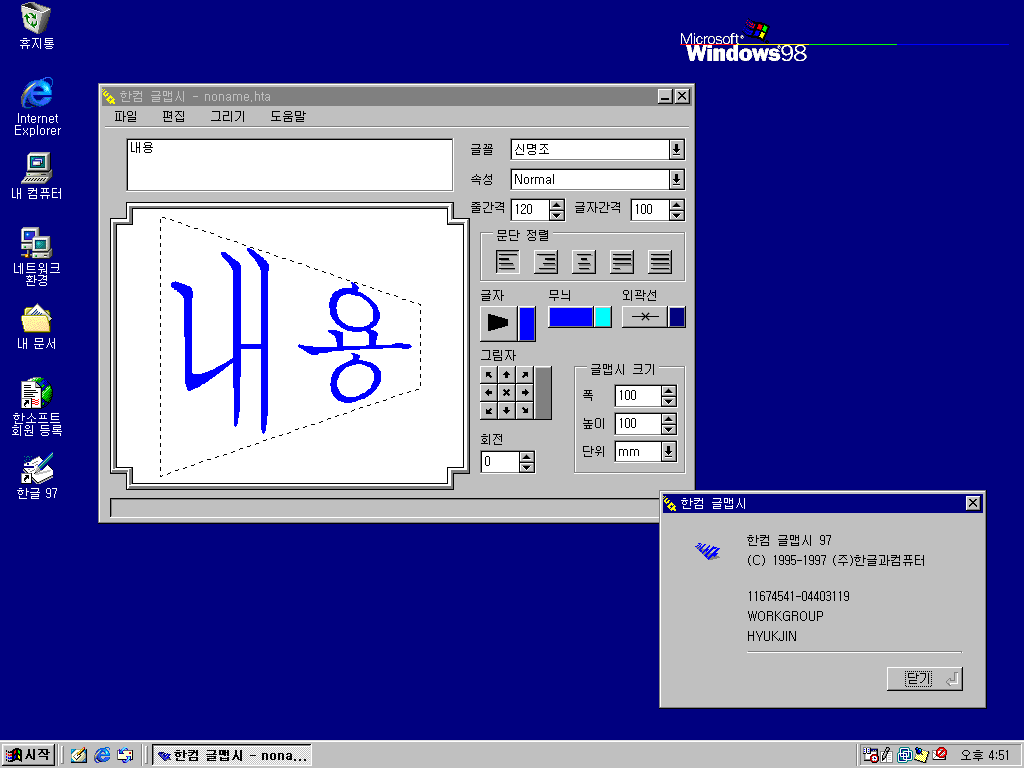Set shadow direction to right
The image size is (1024, 768).
tap(524, 392)
